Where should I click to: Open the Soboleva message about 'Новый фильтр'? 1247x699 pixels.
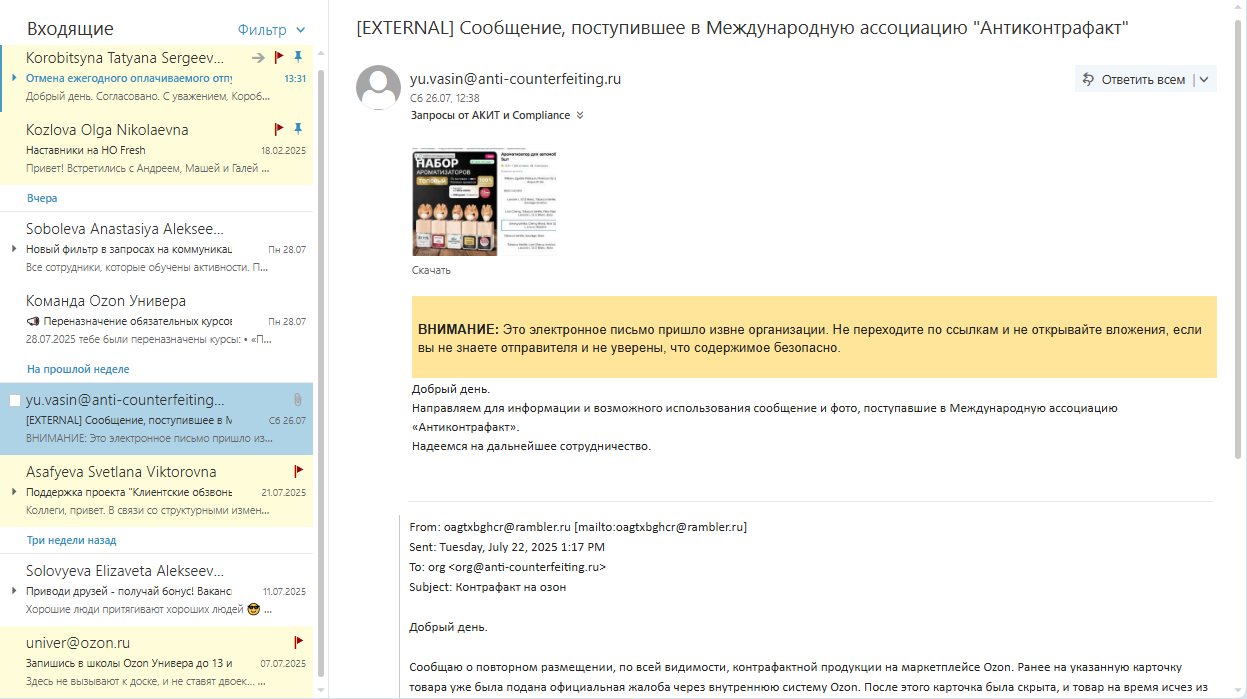[157, 248]
